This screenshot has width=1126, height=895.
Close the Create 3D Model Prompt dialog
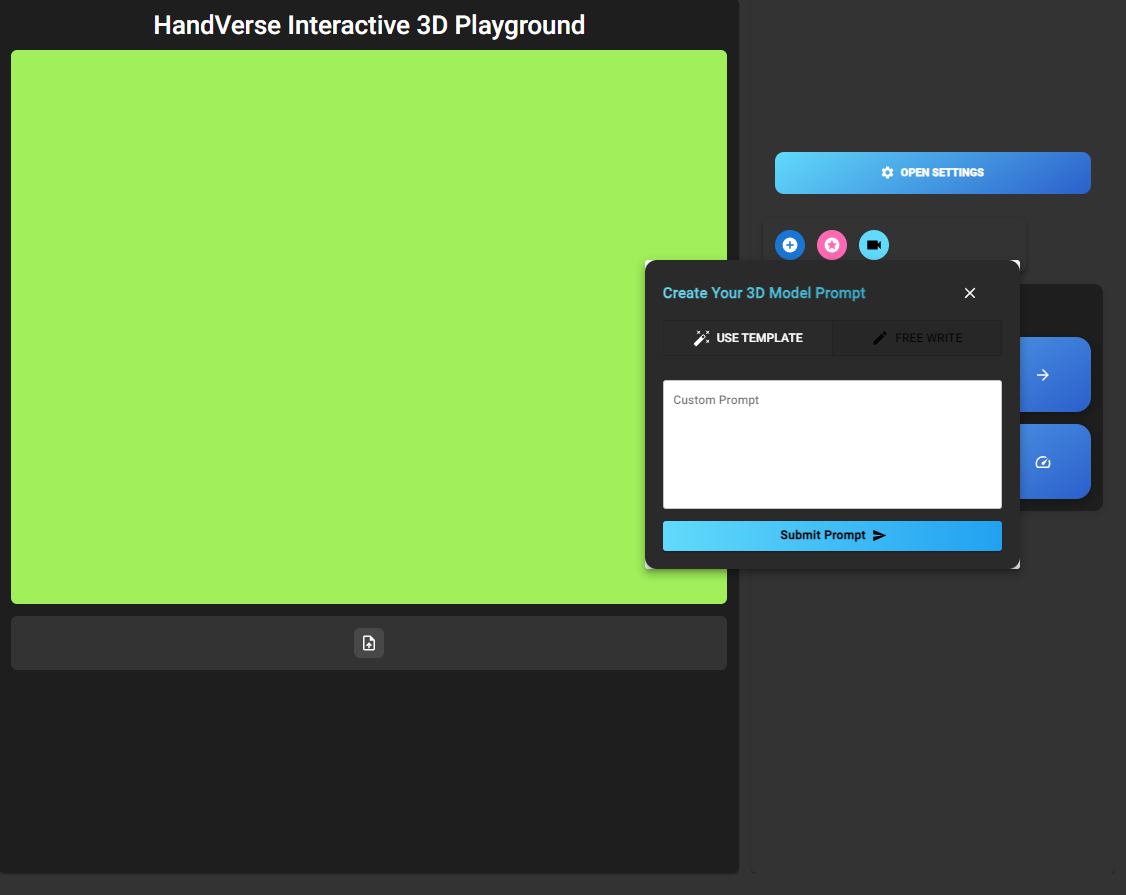click(969, 293)
